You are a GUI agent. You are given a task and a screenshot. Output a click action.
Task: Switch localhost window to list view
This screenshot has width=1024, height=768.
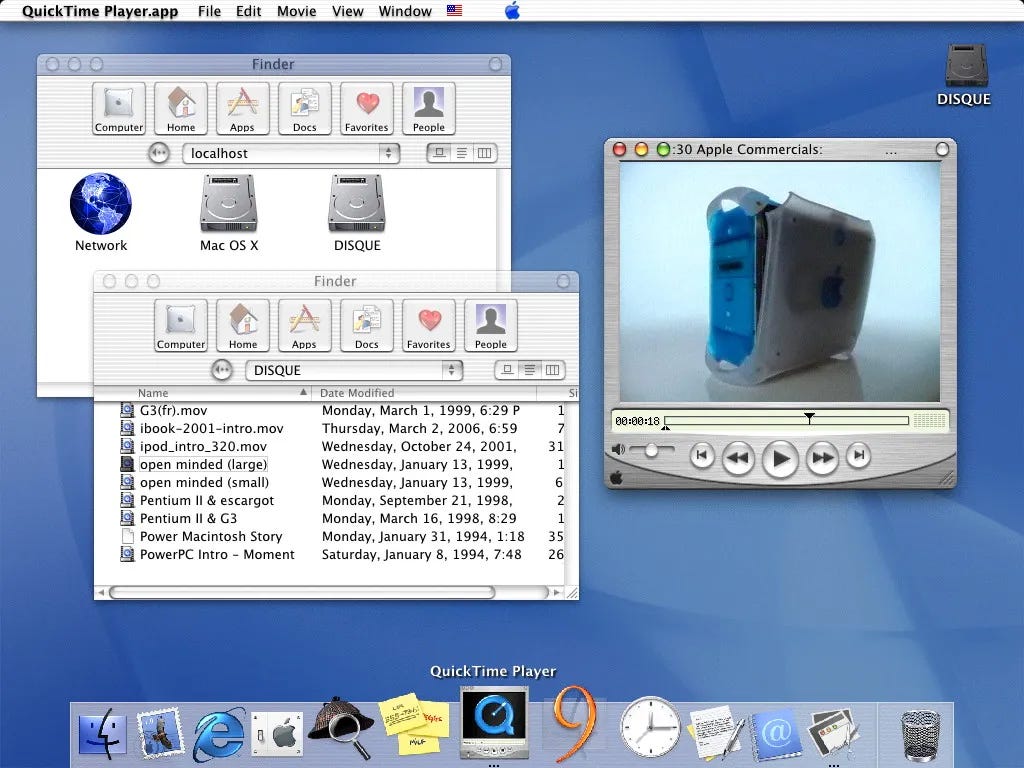(x=462, y=153)
